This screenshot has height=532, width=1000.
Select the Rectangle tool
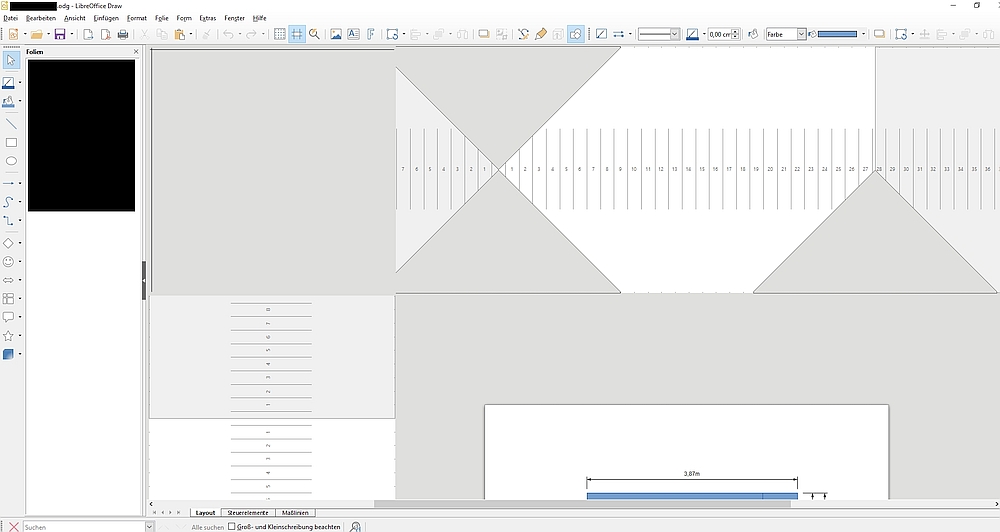[11, 142]
